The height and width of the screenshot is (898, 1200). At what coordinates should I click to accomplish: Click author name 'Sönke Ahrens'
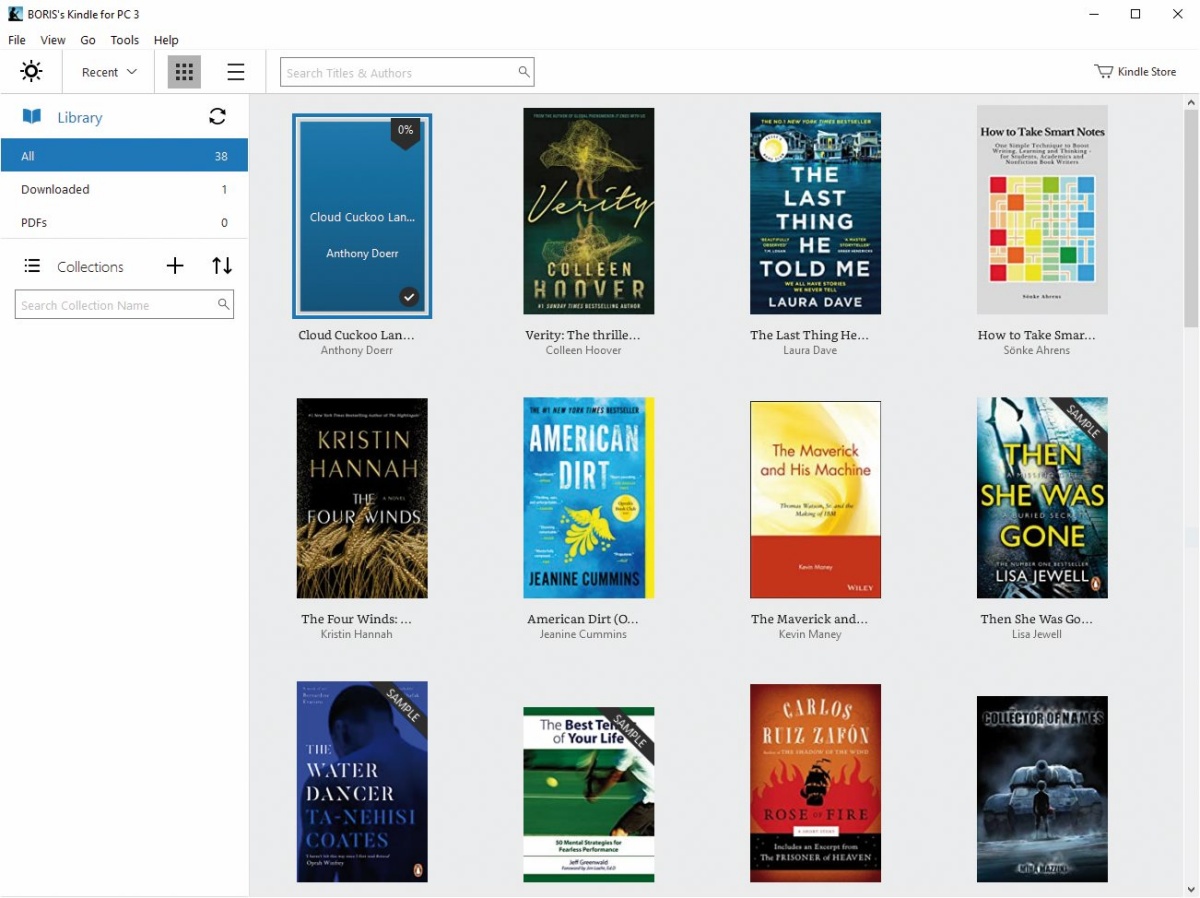pos(1037,350)
